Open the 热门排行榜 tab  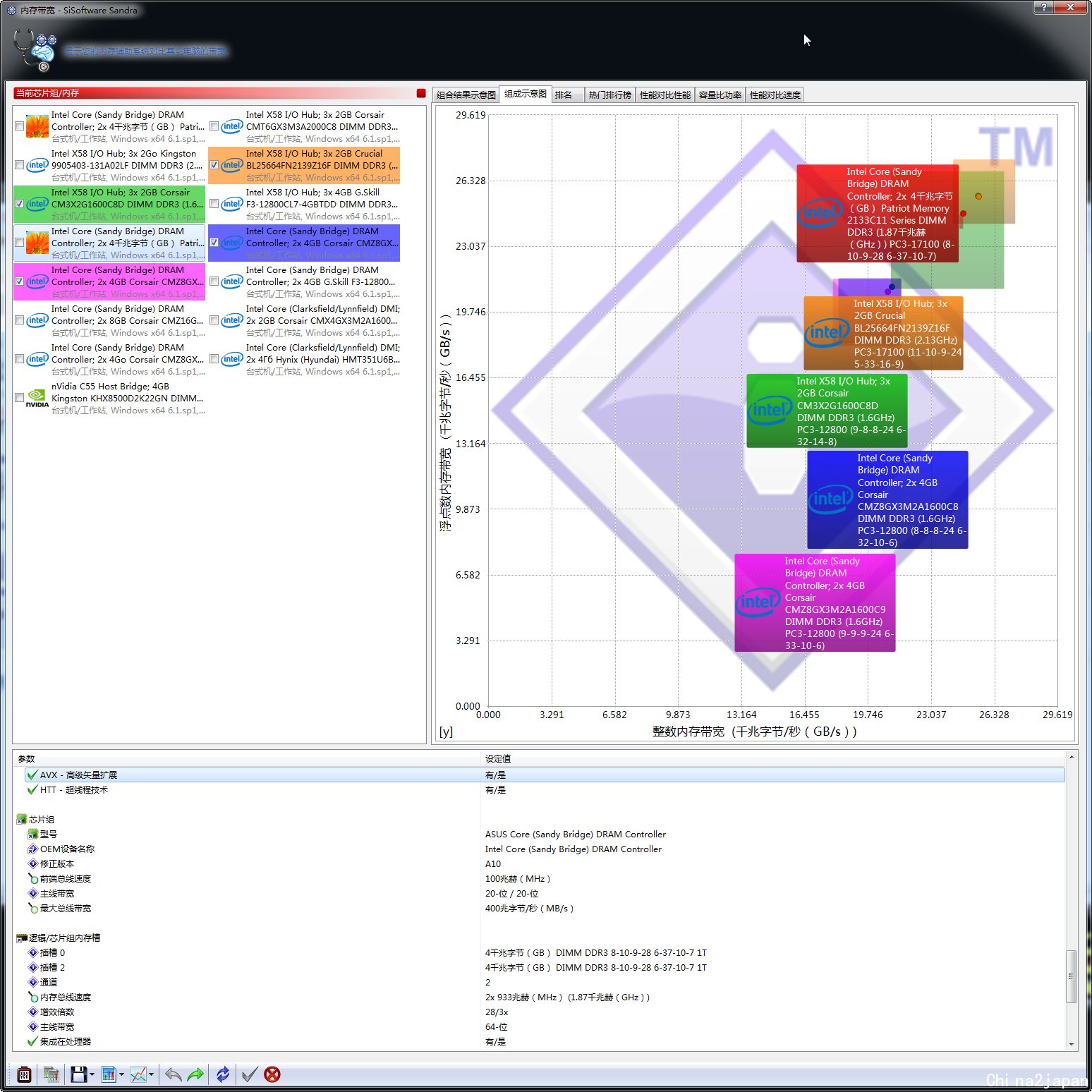click(610, 95)
